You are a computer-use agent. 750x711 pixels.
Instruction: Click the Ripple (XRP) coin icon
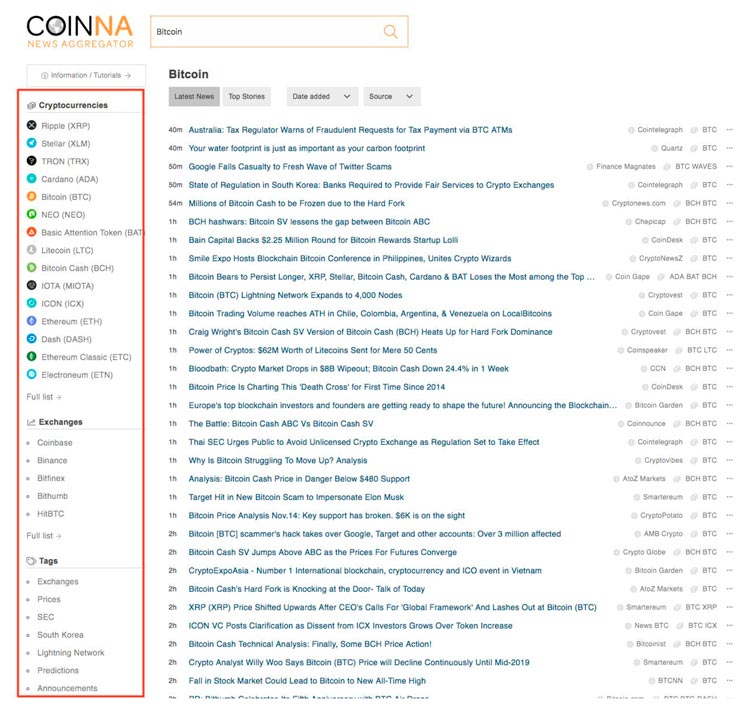(x=32, y=125)
